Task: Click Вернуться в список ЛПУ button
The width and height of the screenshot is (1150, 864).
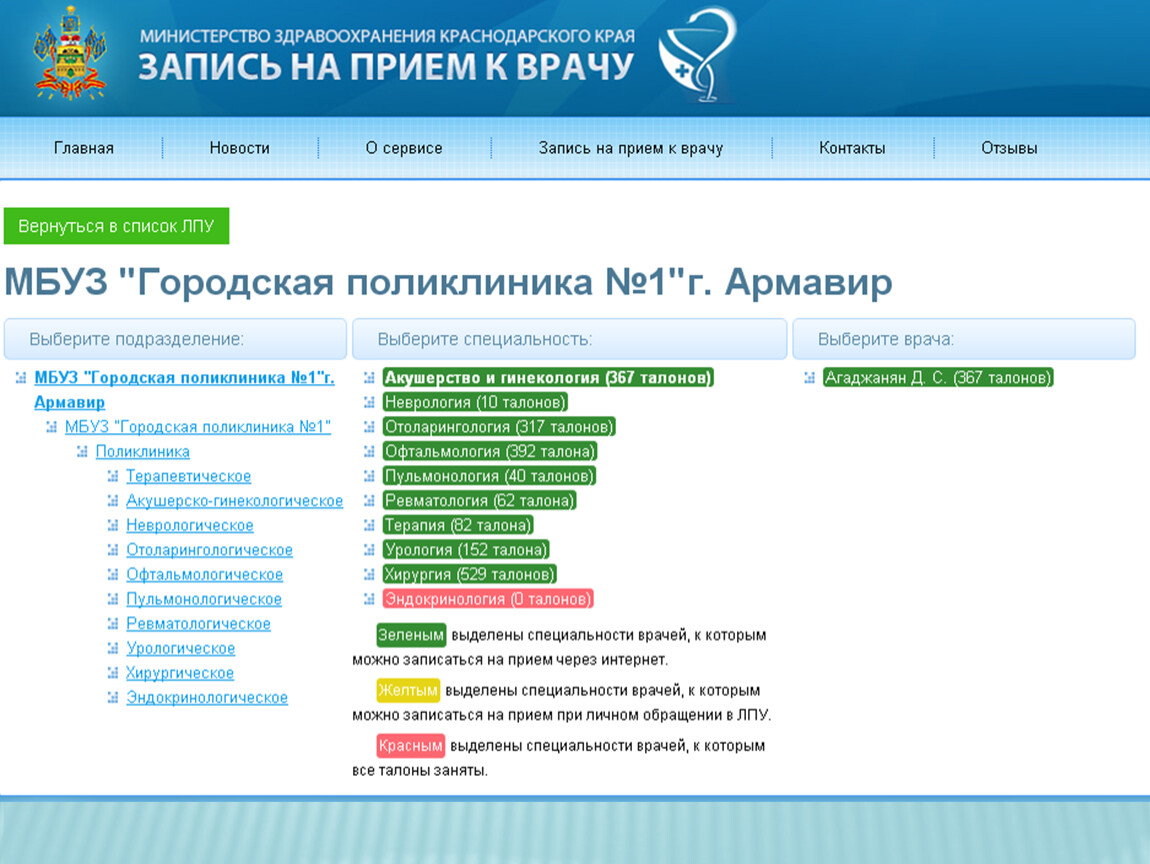Action: coord(117,226)
